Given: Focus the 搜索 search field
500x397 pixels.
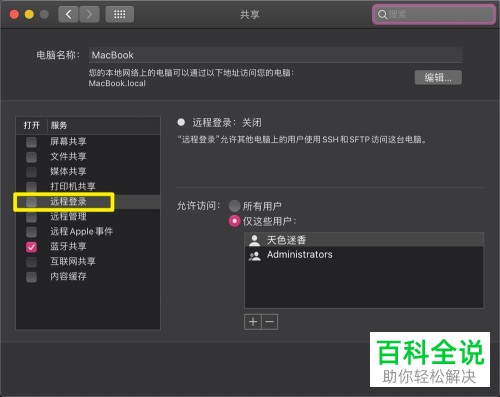Looking at the screenshot, I should (434, 14).
